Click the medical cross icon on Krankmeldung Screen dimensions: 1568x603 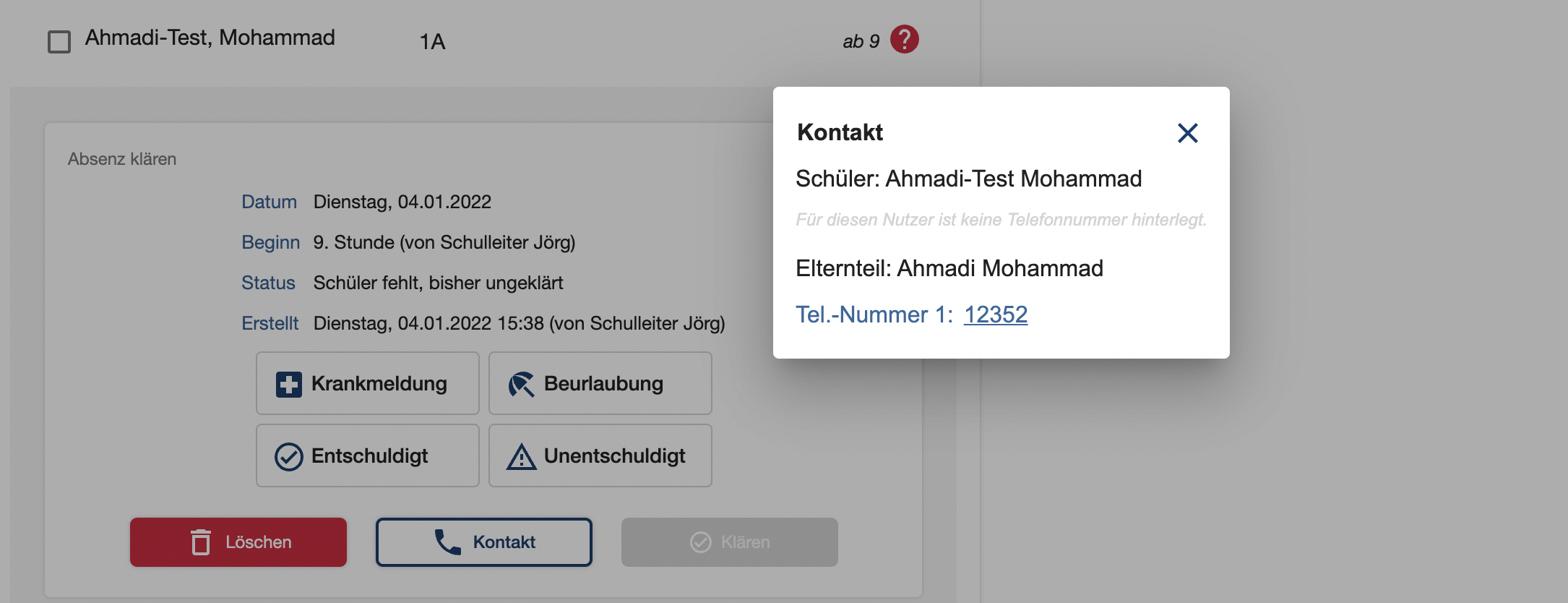[x=289, y=384]
